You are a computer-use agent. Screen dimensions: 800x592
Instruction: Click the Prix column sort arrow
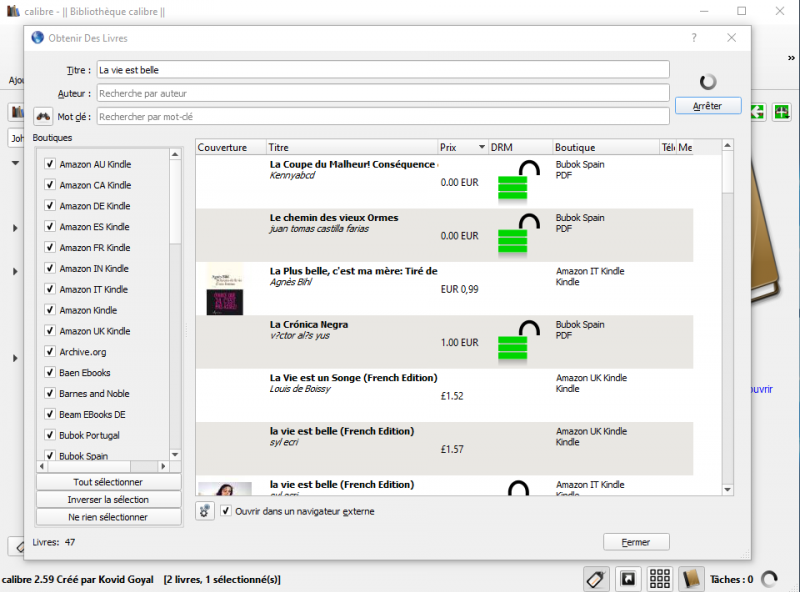coord(482,148)
